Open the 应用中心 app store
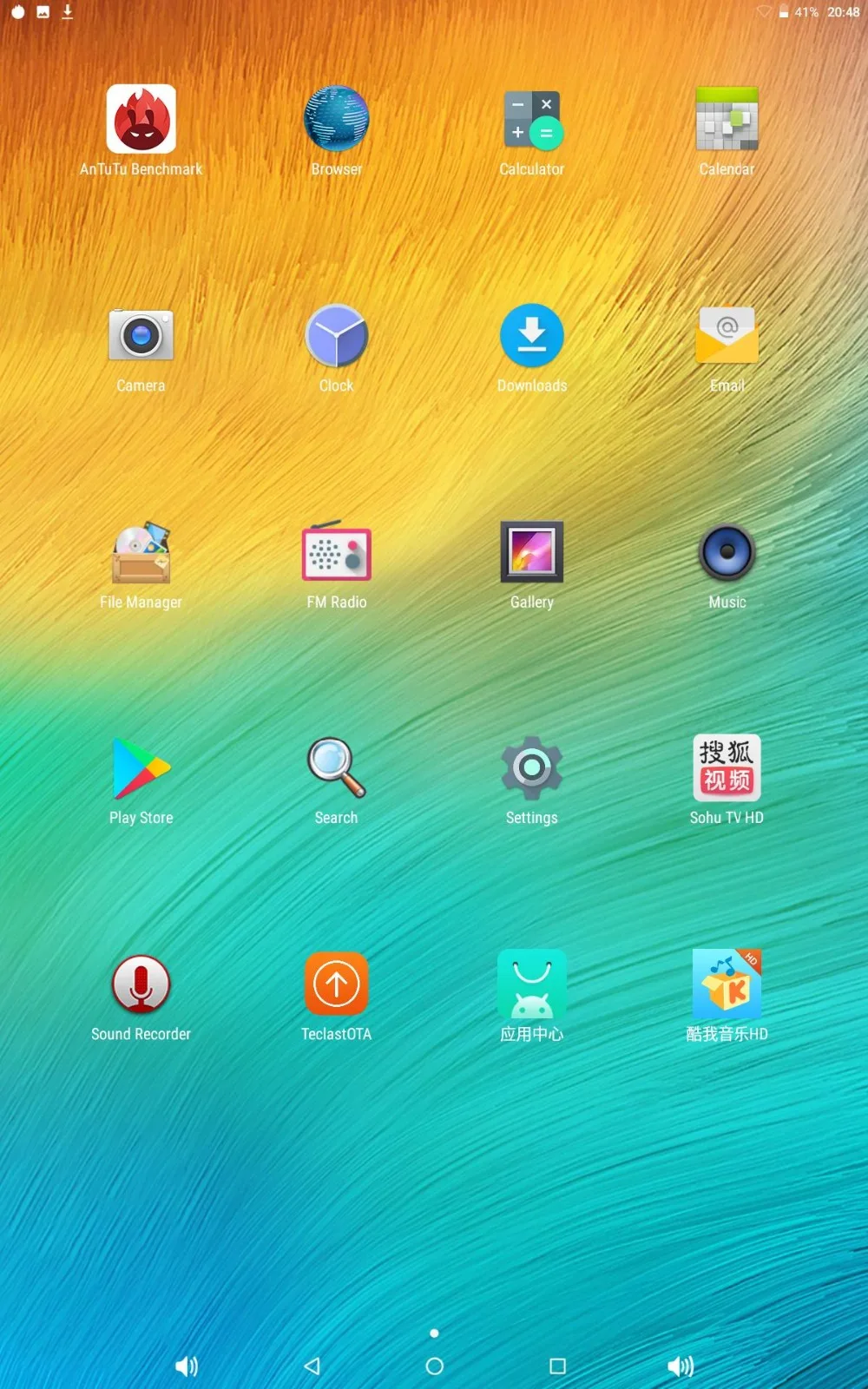Image resolution: width=868 pixels, height=1389 pixels. 532,984
